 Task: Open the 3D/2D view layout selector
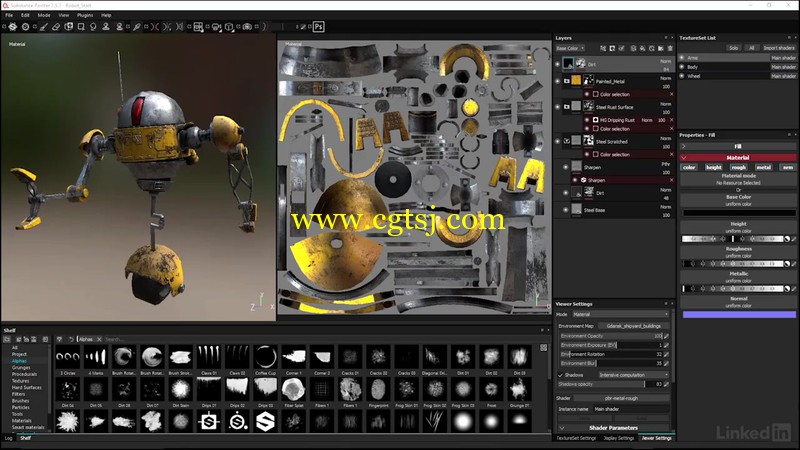(x=198, y=27)
